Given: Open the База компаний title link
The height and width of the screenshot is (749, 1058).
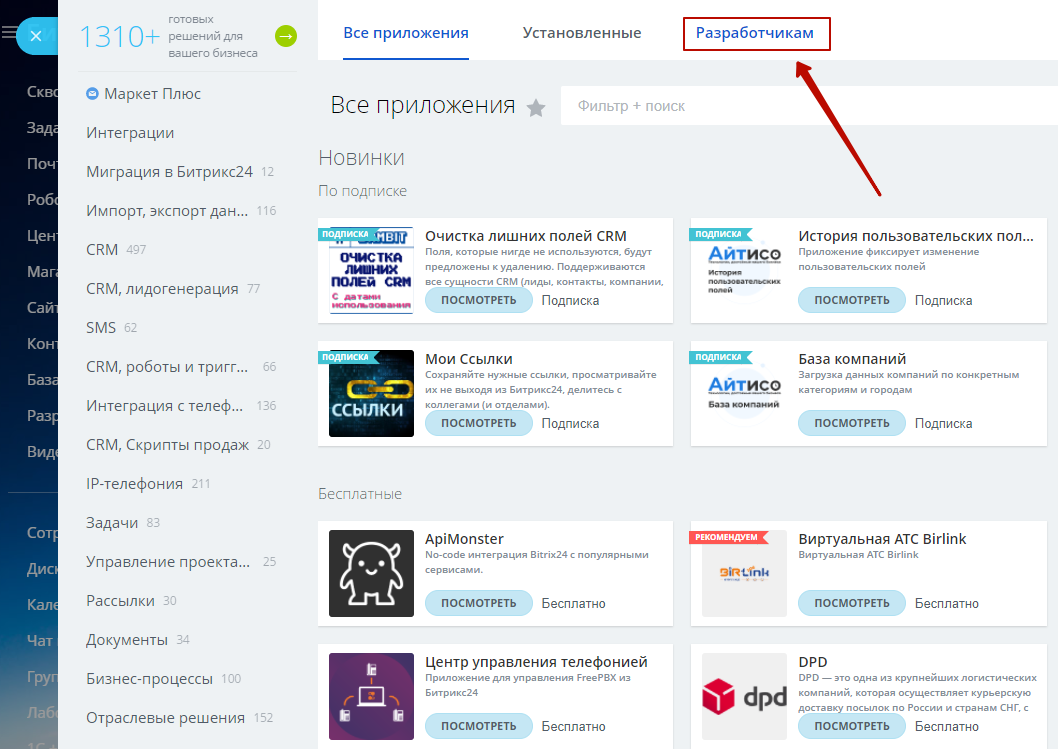Looking at the screenshot, I should click(852, 359).
